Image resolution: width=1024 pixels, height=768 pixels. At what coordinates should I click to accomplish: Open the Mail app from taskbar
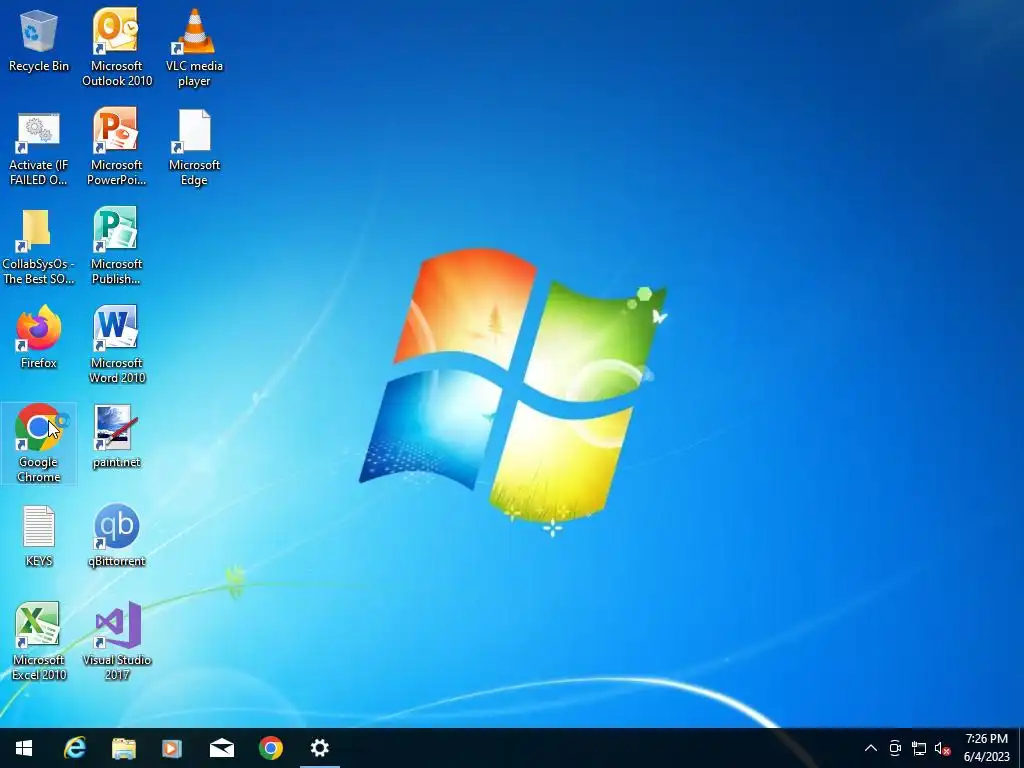pos(221,748)
